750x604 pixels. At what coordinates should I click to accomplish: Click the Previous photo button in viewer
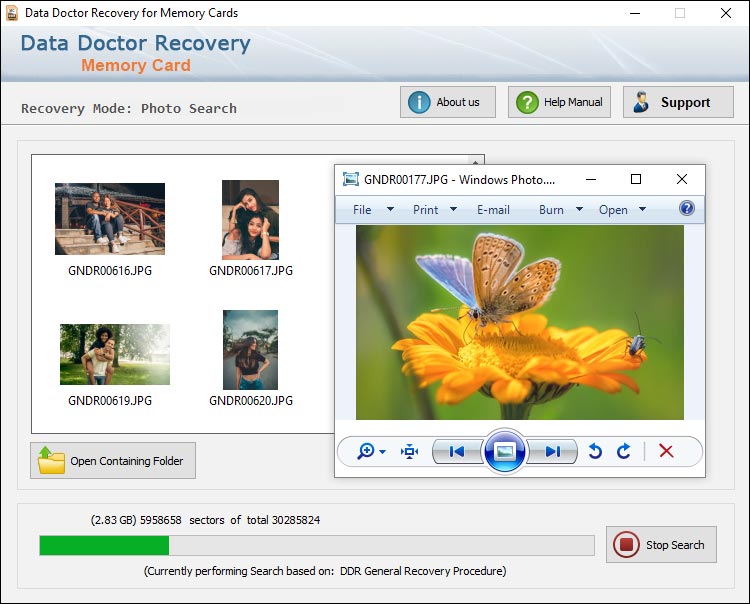tap(457, 452)
